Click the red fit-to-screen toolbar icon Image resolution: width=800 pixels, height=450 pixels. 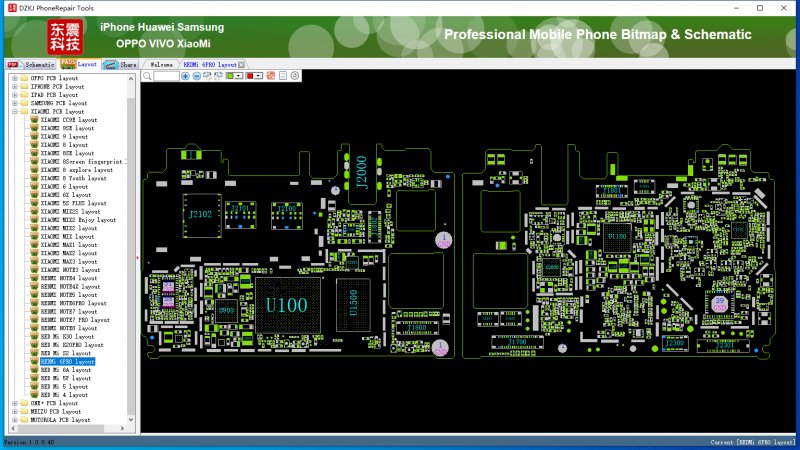pos(271,76)
